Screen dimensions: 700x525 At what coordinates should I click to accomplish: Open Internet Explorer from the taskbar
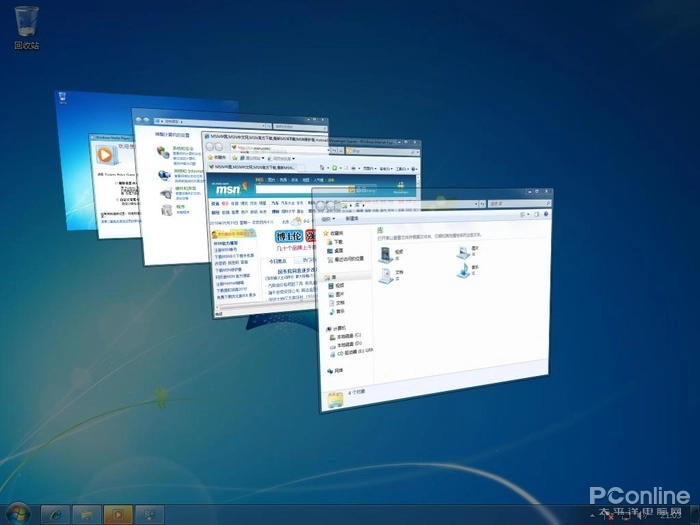[54, 513]
